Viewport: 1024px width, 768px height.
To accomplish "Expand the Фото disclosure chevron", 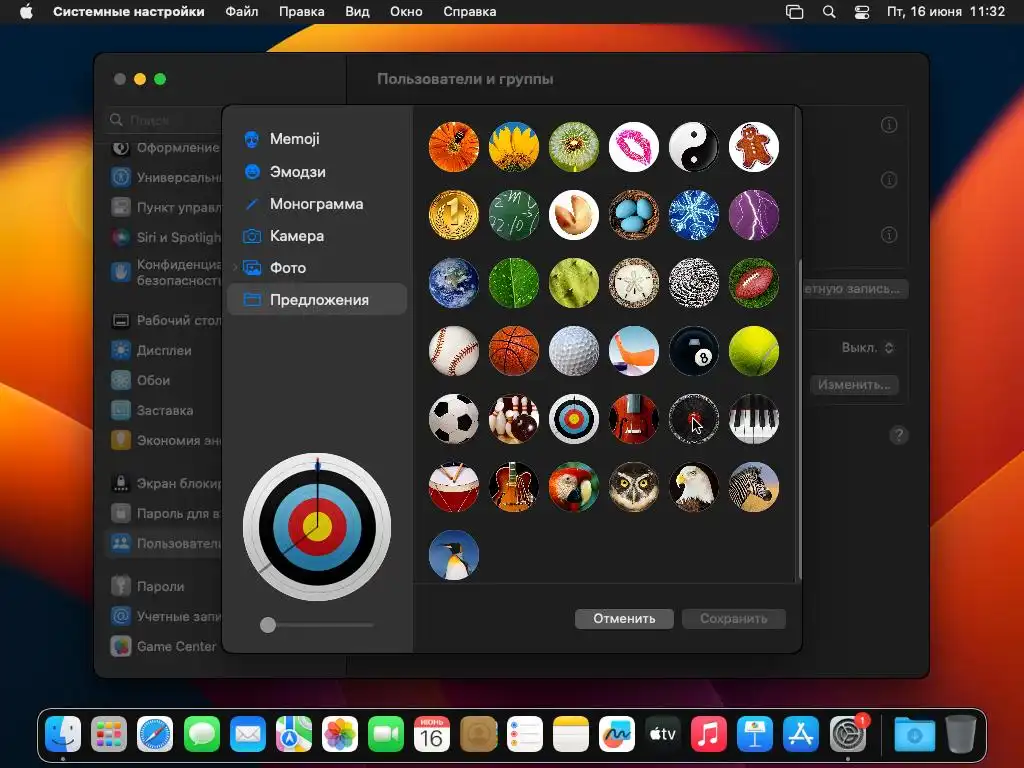I will click(235, 268).
